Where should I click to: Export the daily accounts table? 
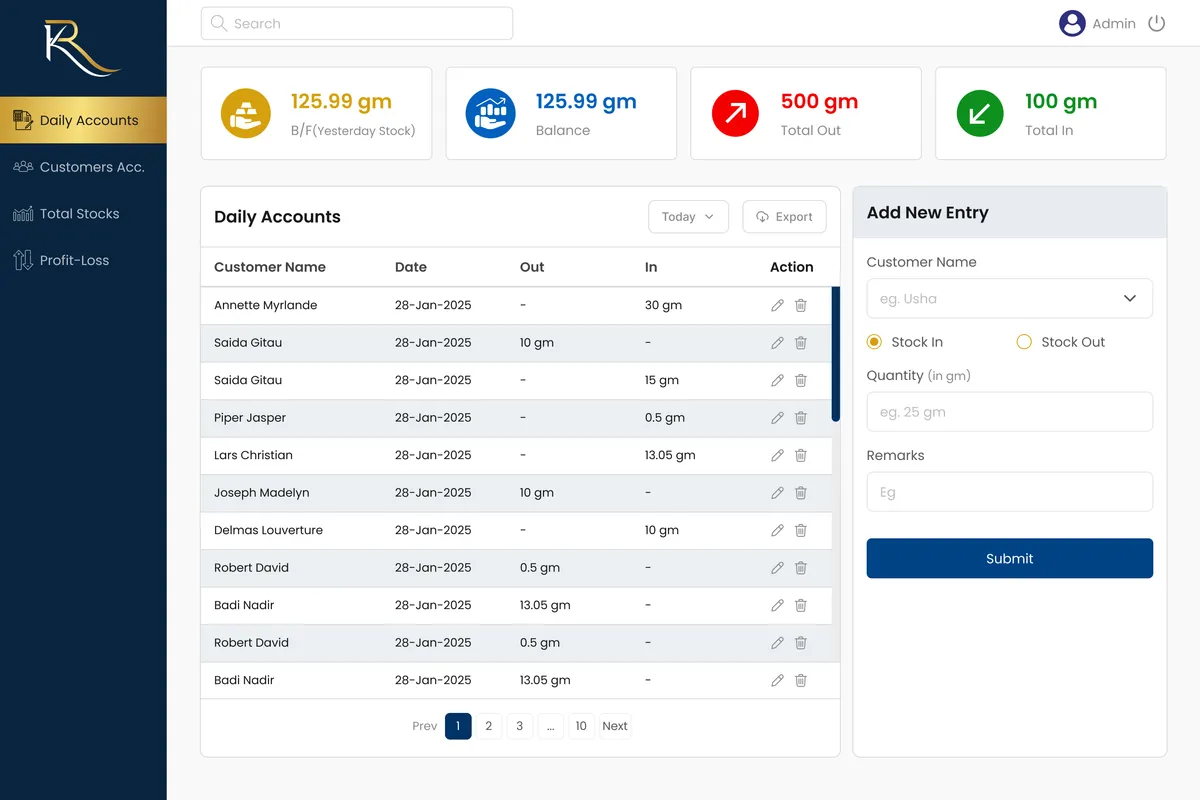pyautogui.click(x=784, y=217)
